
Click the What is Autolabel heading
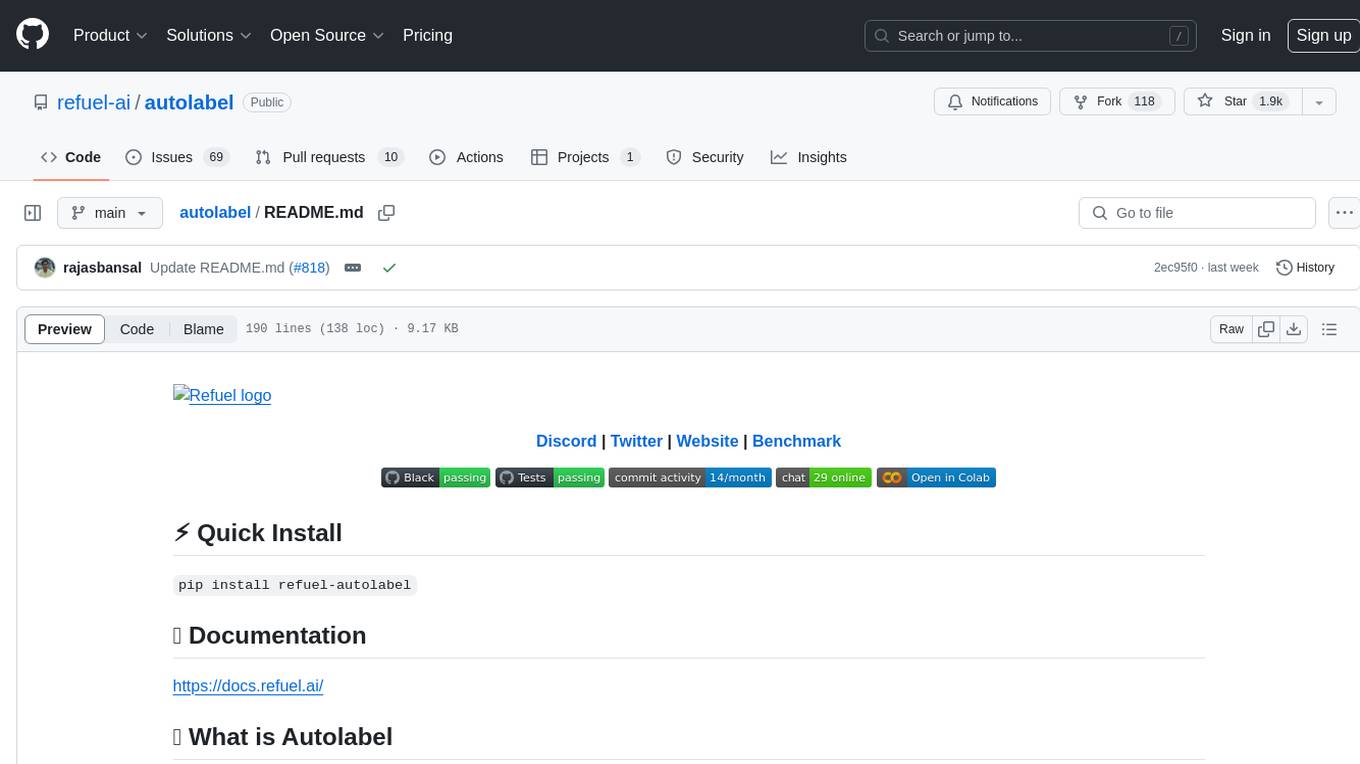pyautogui.click(x=283, y=737)
